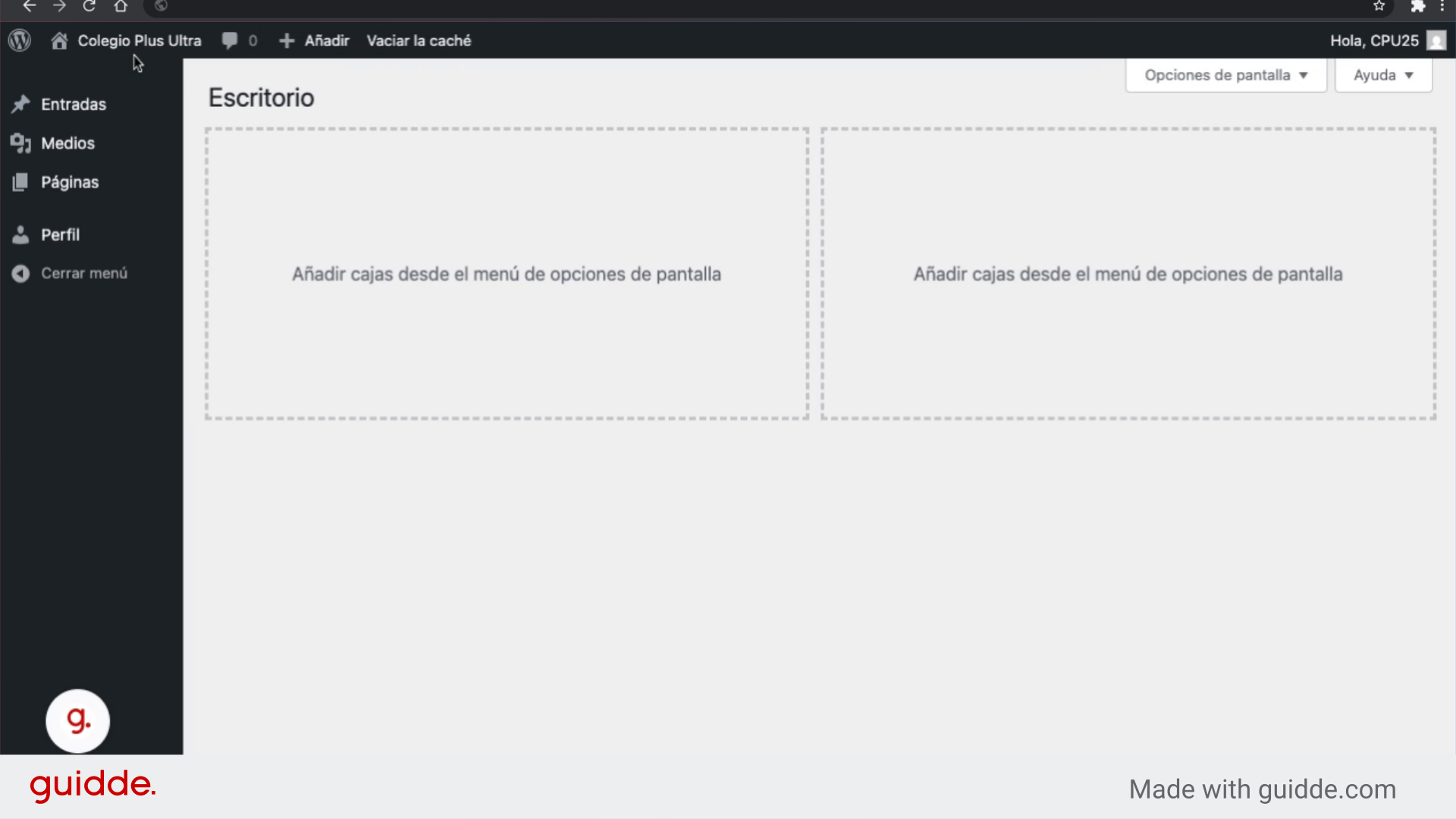
Task: Click the home icon beside Colegio Plus Ultra
Action: (x=59, y=40)
